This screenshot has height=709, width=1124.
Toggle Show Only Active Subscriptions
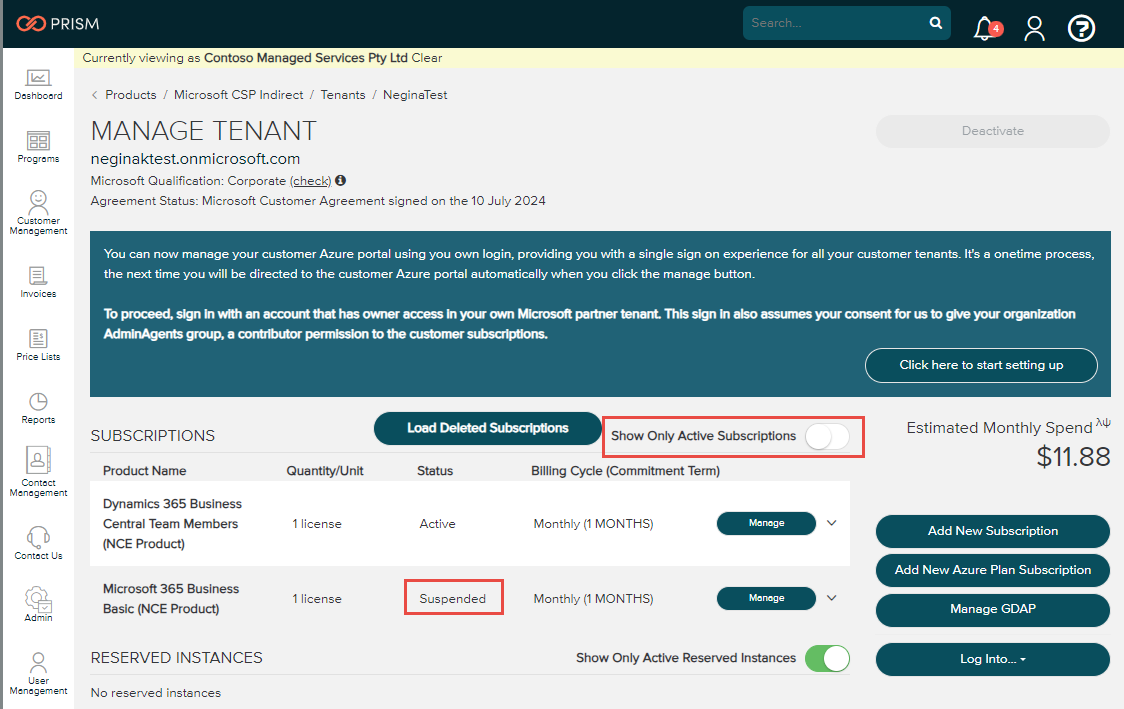pos(827,436)
